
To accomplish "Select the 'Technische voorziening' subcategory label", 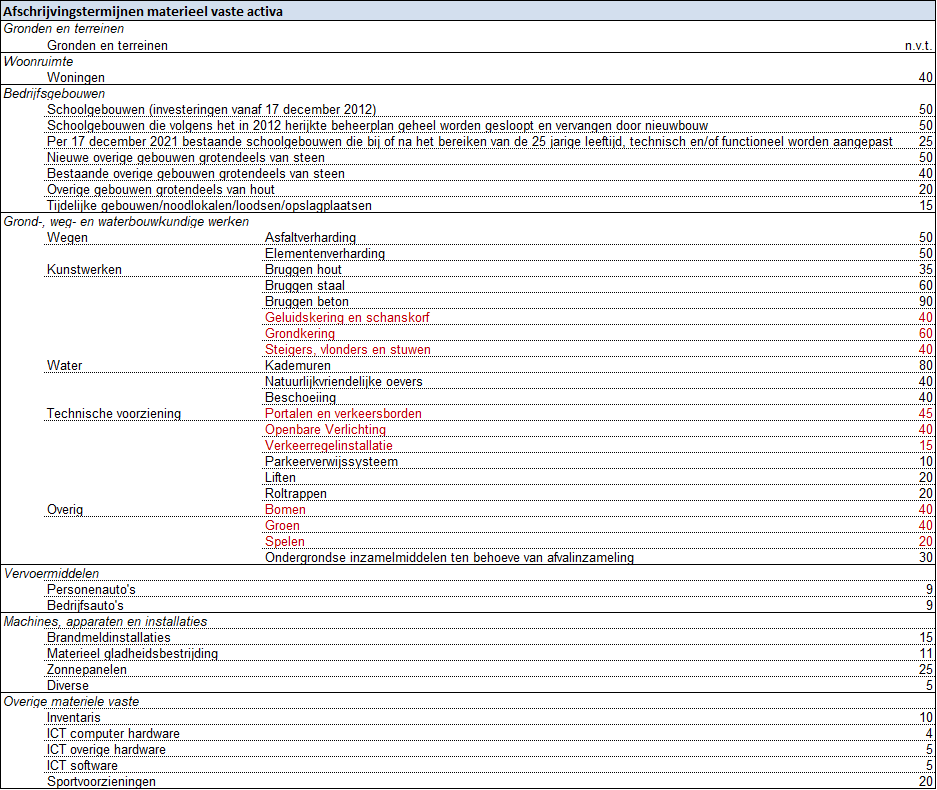I will pyautogui.click(x=113, y=413).
